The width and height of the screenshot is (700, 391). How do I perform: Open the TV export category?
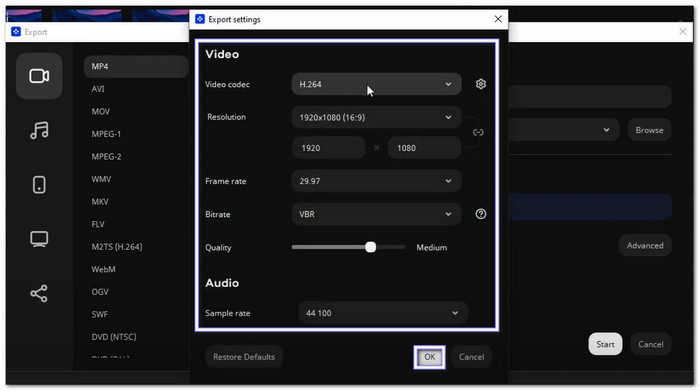click(x=39, y=239)
